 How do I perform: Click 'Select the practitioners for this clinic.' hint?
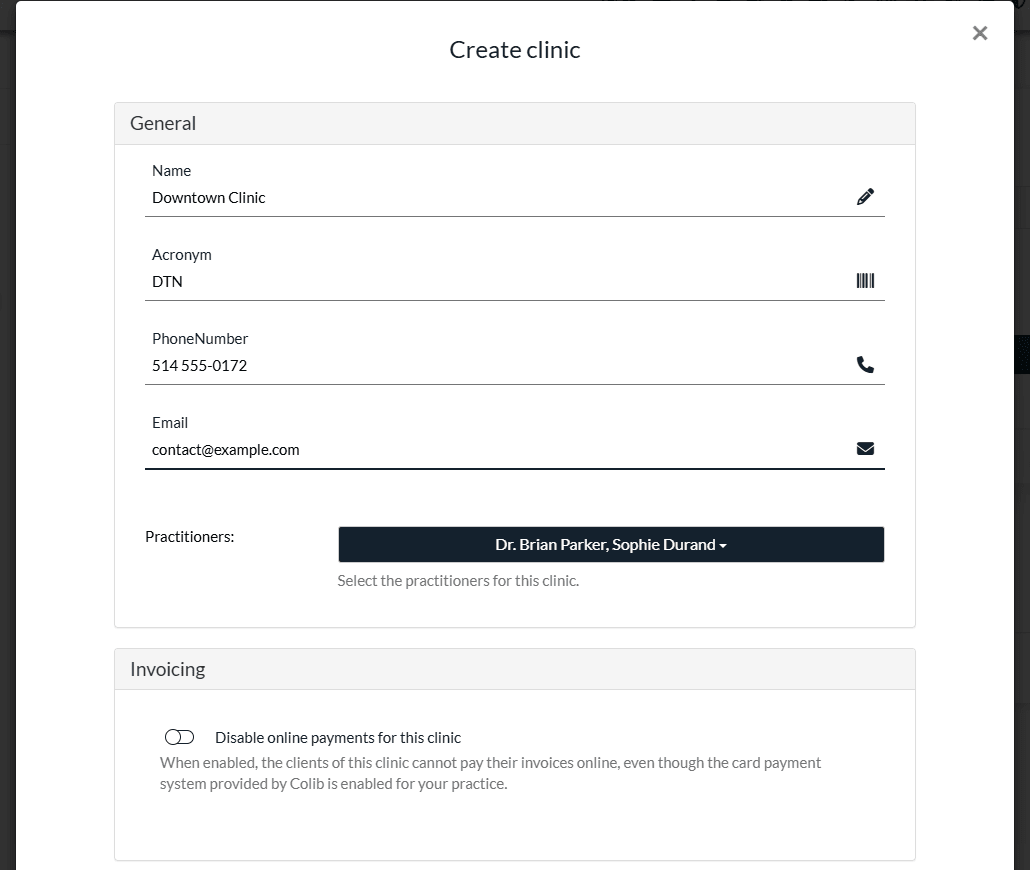(x=458, y=581)
